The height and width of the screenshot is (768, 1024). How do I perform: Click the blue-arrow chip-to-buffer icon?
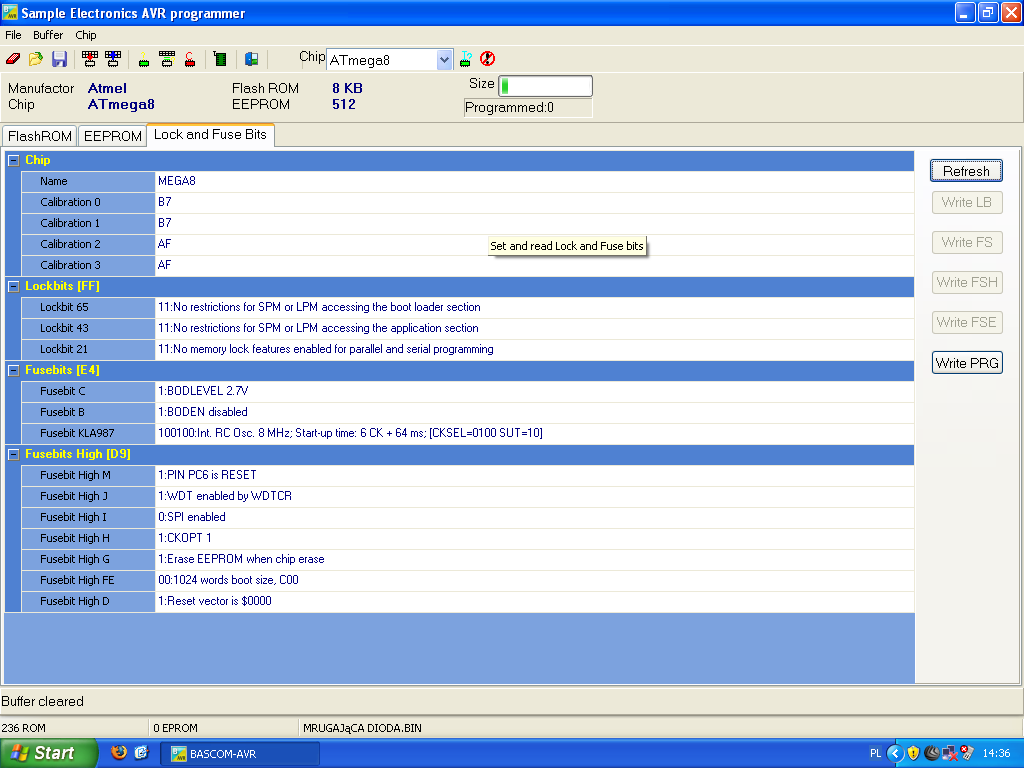[x=113, y=59]
